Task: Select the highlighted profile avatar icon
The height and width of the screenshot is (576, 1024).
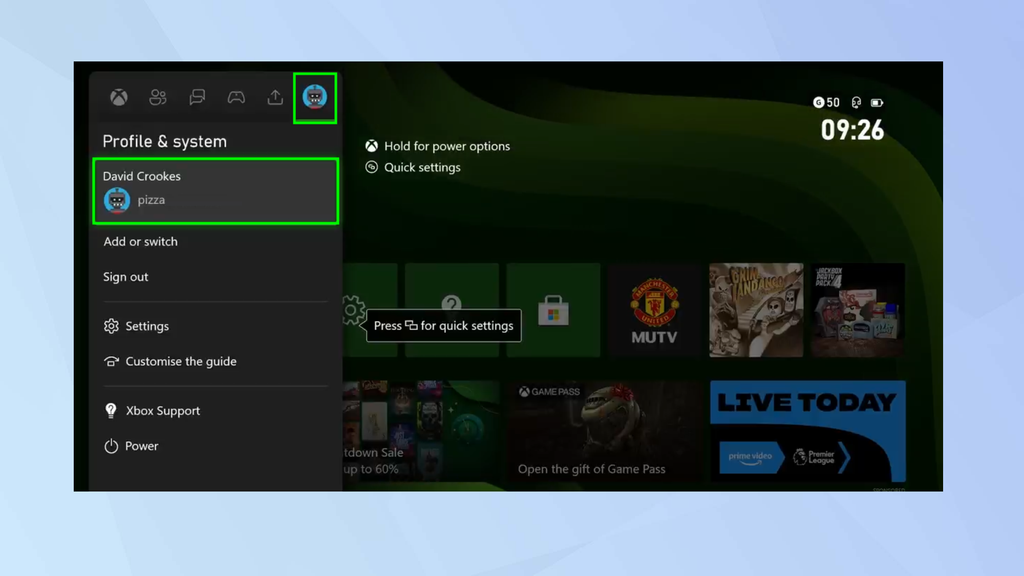Action: point(314,97)
